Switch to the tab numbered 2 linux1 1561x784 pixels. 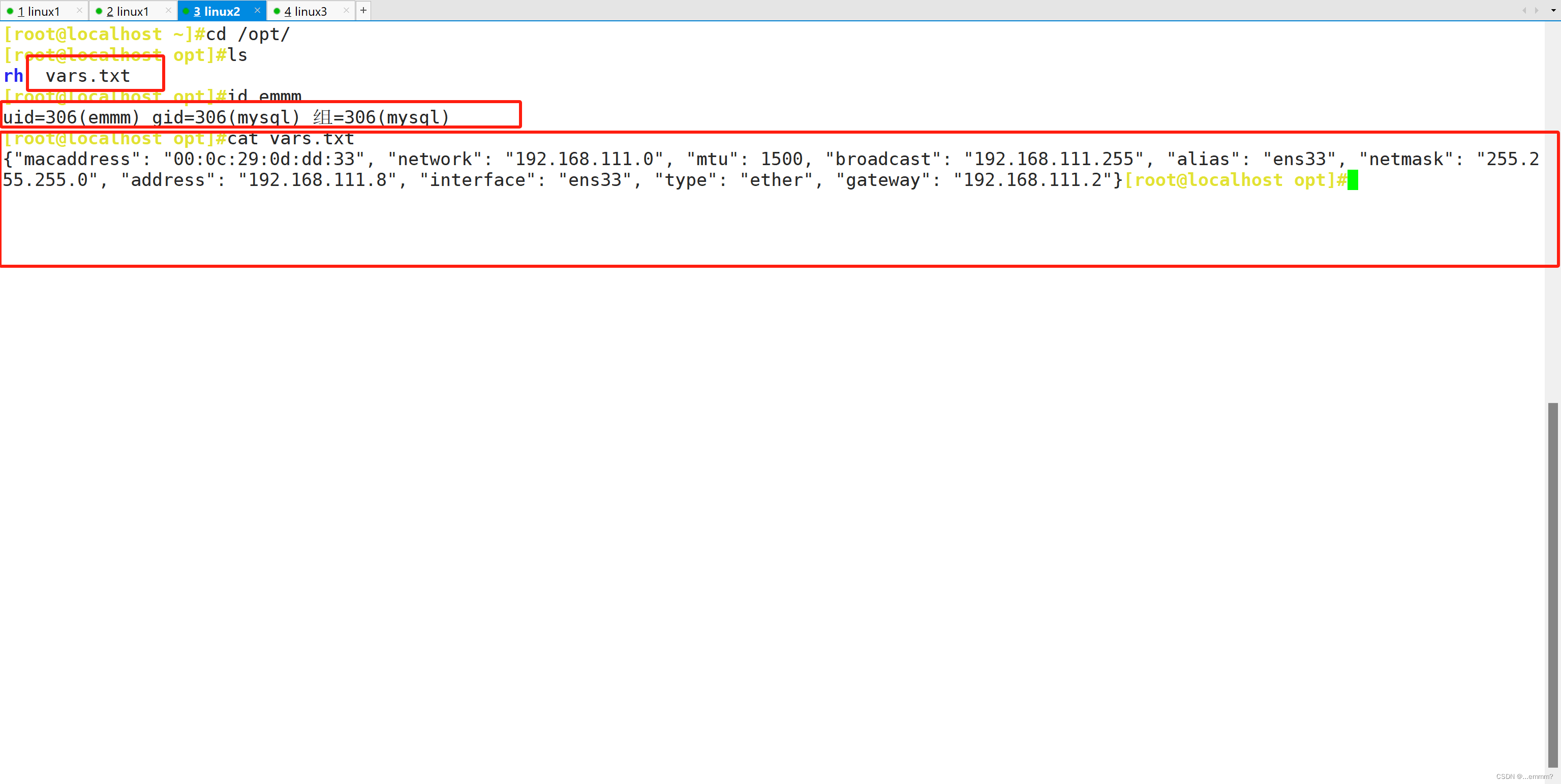pos(127,12)
